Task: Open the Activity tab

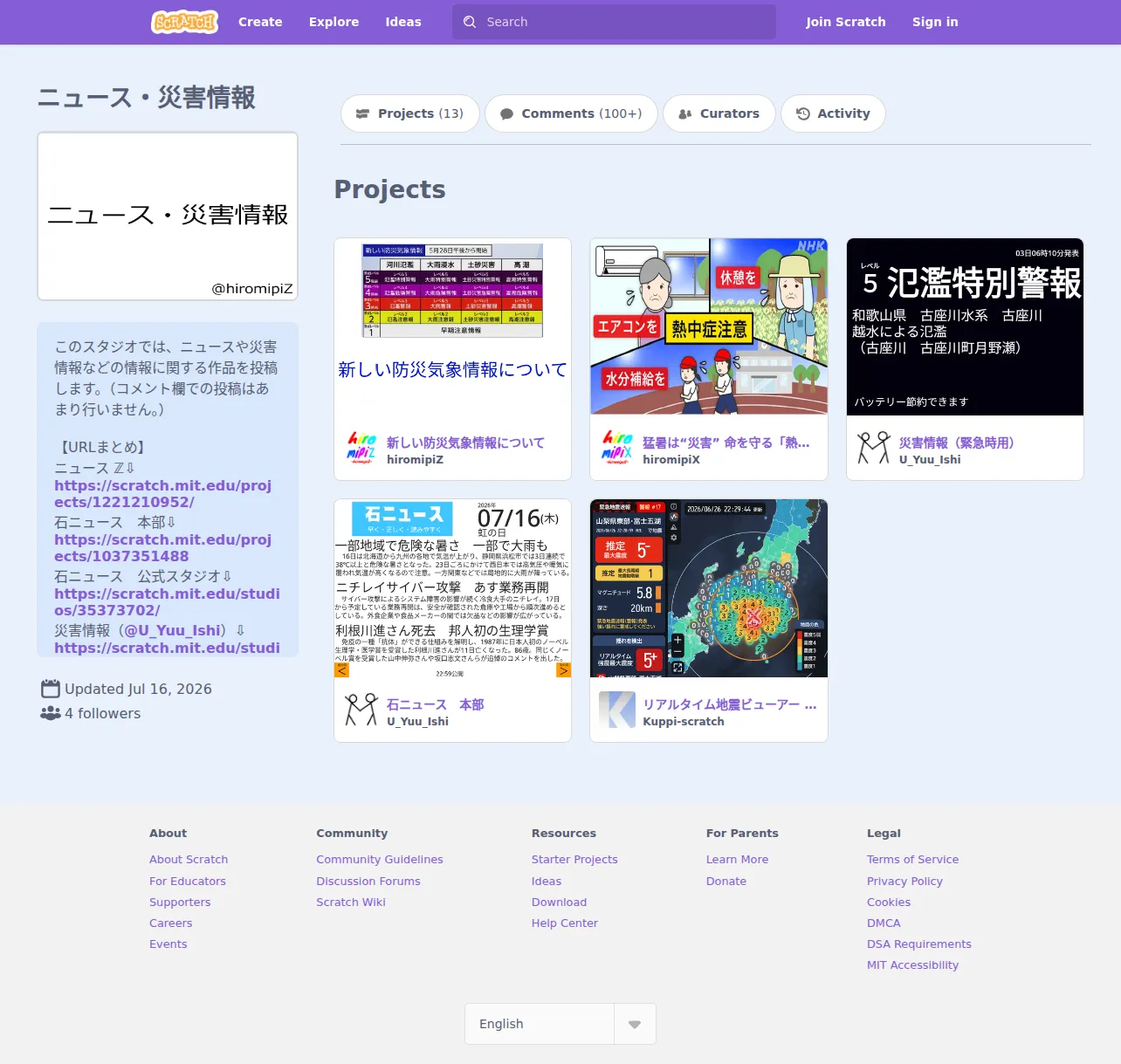Action: click(833, 113)
